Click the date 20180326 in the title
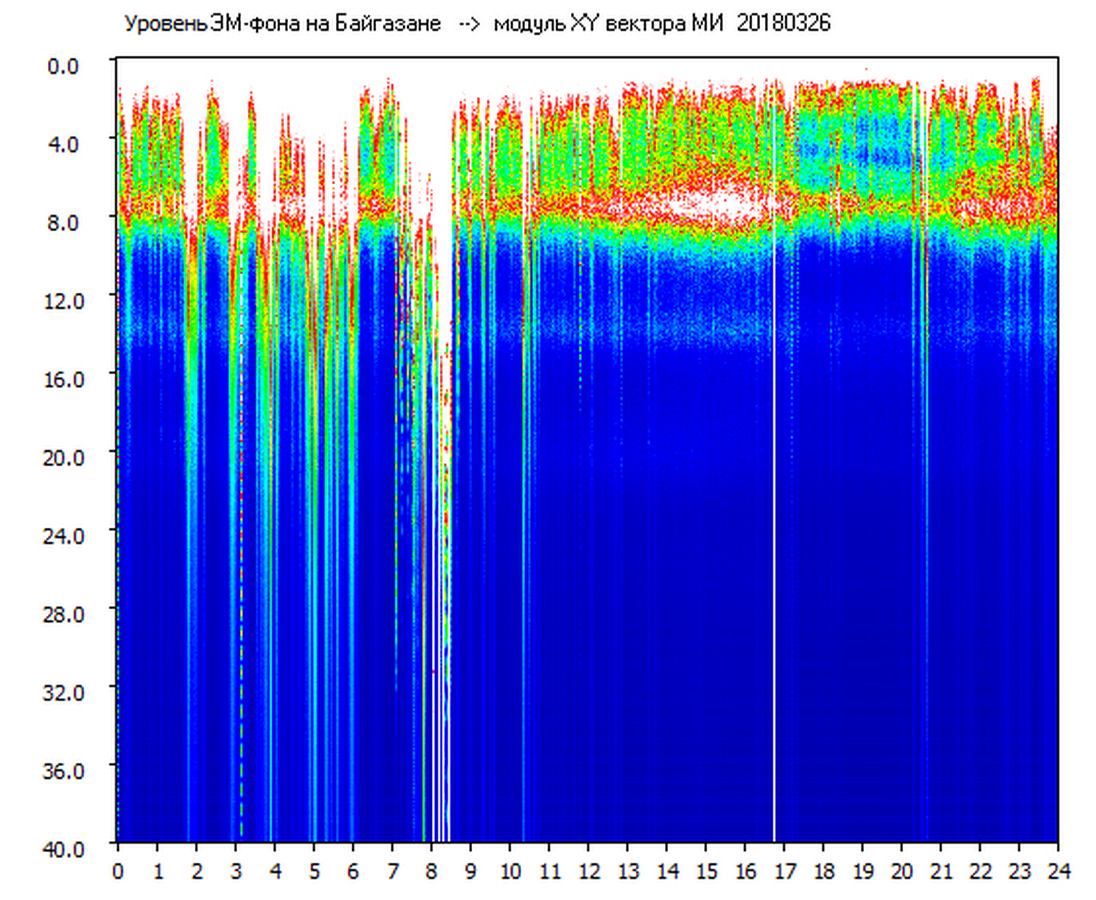1096x900 pixels. click(x=783, y=24)
